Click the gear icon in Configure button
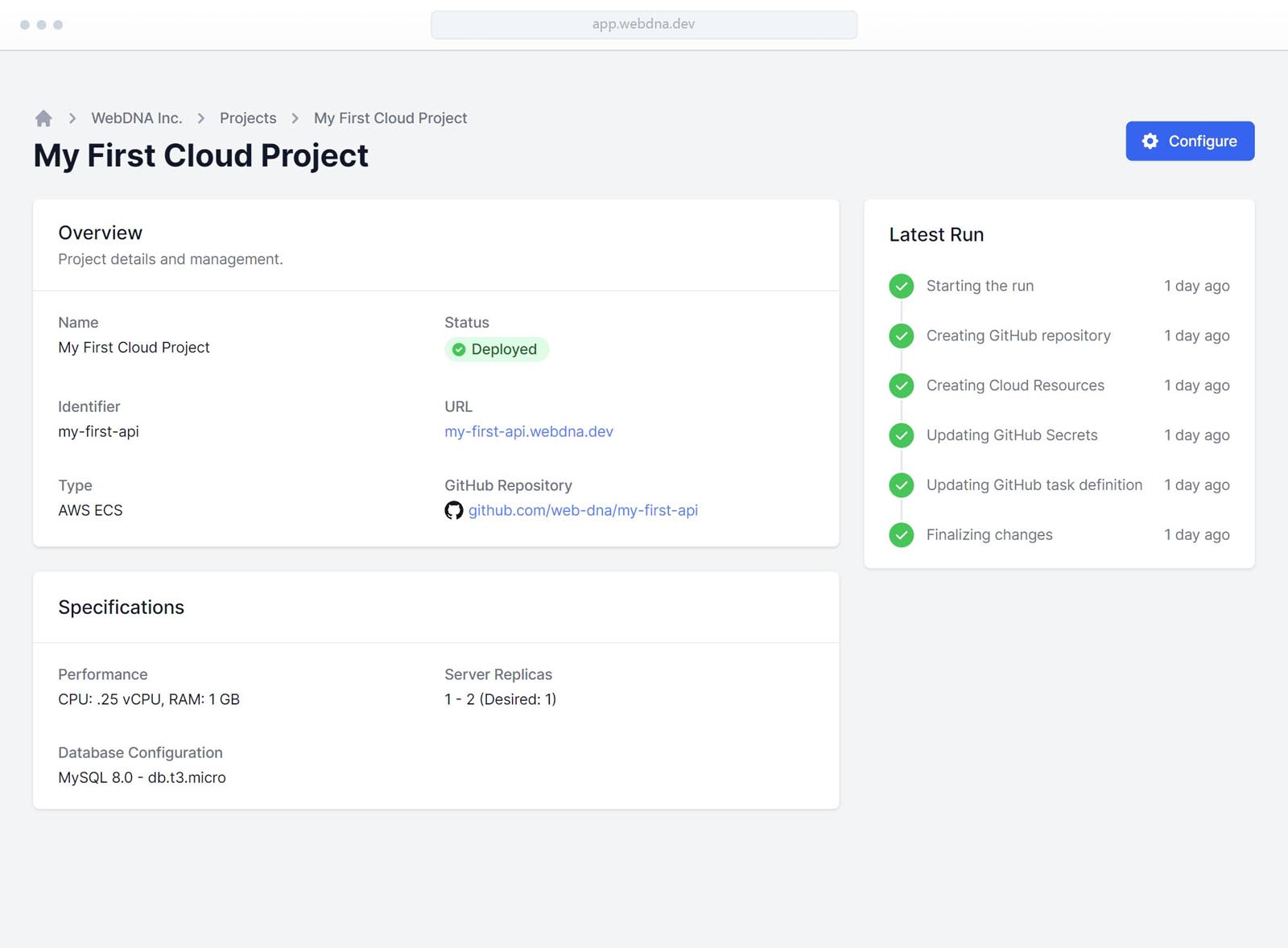Image resolution: width=1288 pixels, height=948 pixels. coord(1150,141)
